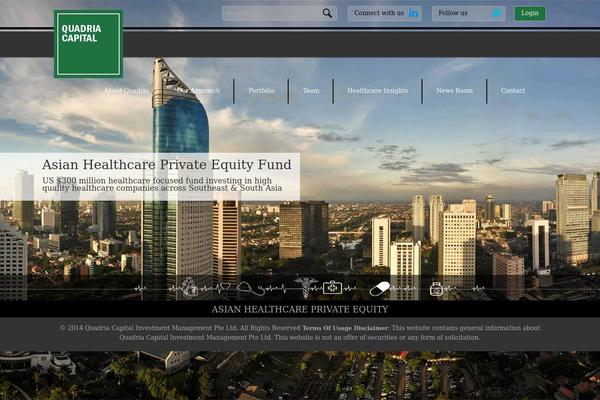
Task: Click the green Login button
Action: (530, 13)
